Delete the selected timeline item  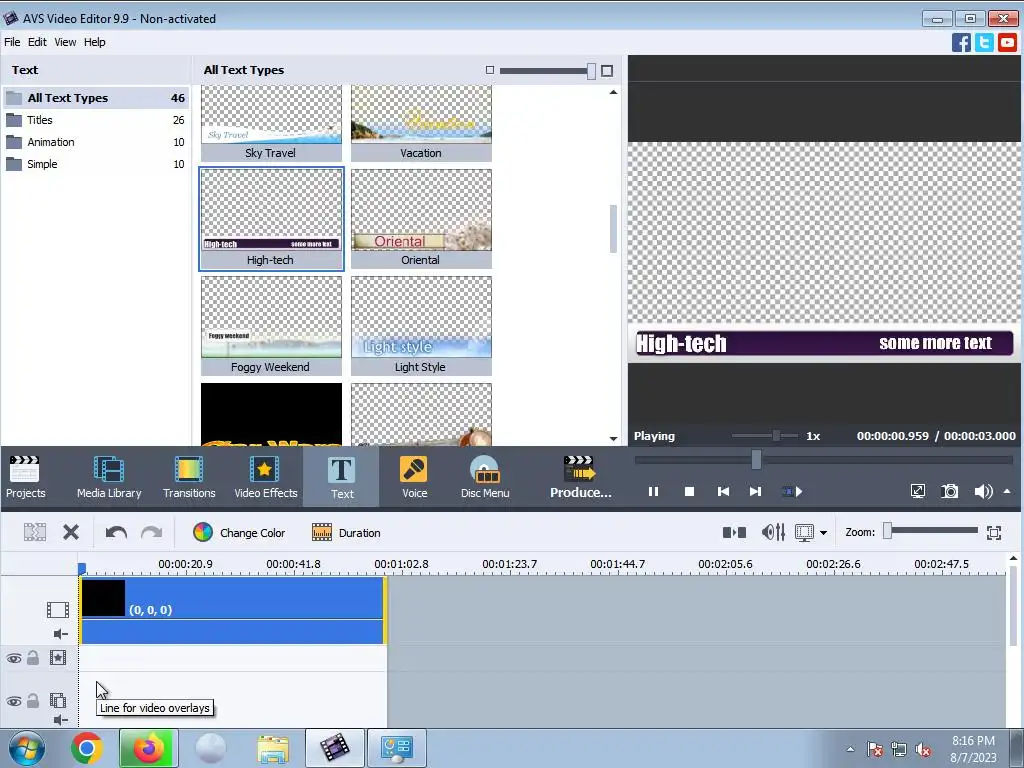pyautogui.click(x=71, y=532)
